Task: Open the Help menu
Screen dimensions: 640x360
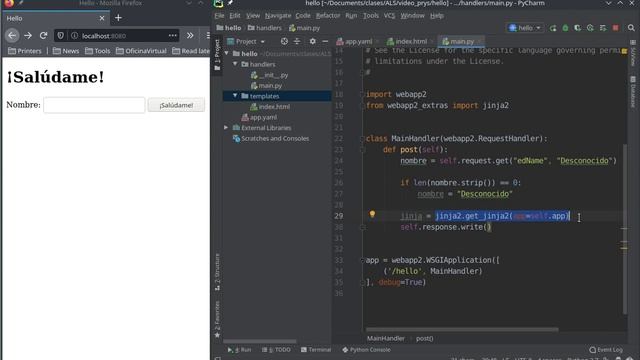Action: (437, 16)
